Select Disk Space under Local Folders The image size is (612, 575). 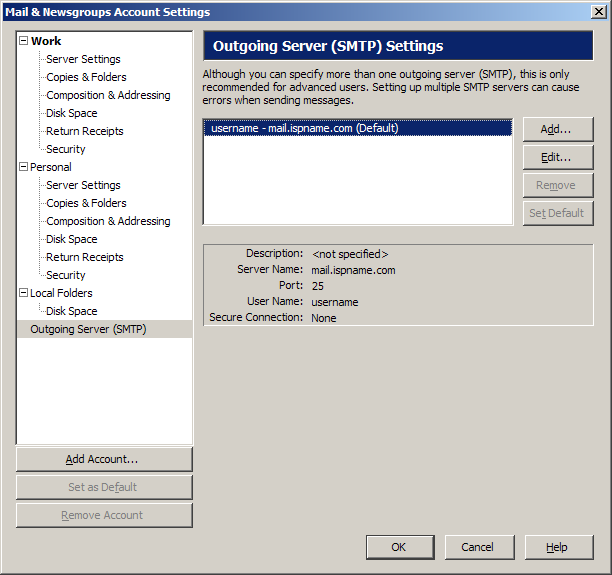coord(72,311)
